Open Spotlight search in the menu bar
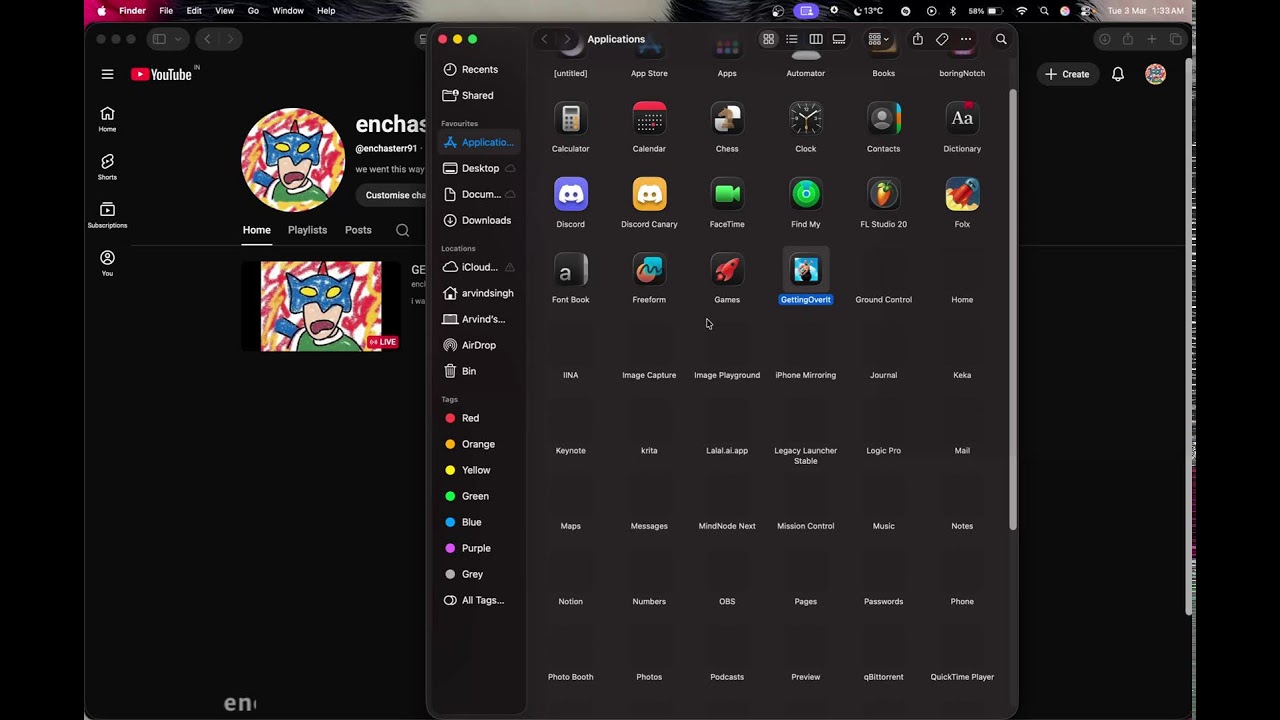Image resolution: width=1280 pixels, height=720 pixels. [x=1044, y=11]
